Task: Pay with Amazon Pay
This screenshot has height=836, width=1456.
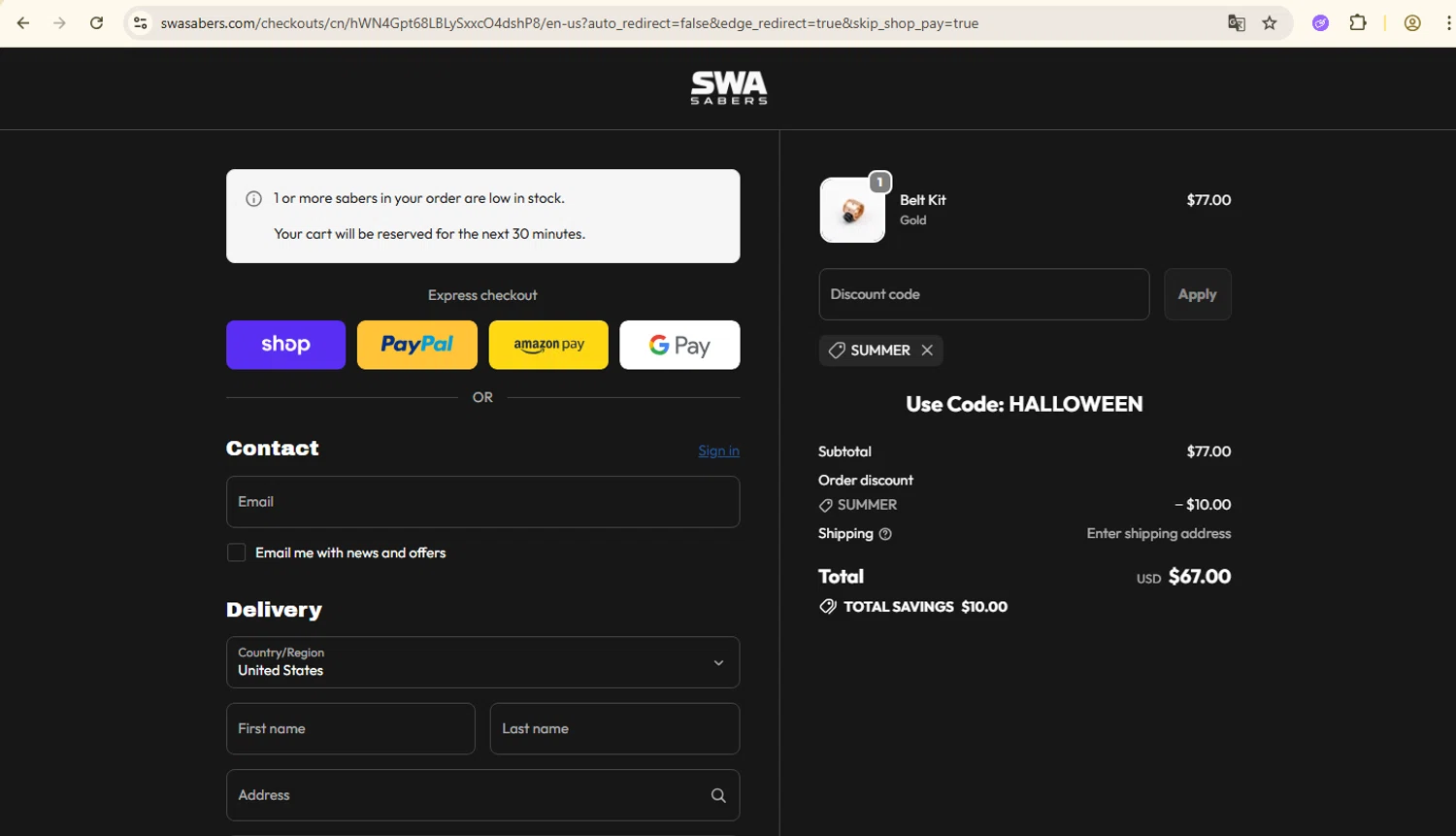Action: [x=548, y=345]
